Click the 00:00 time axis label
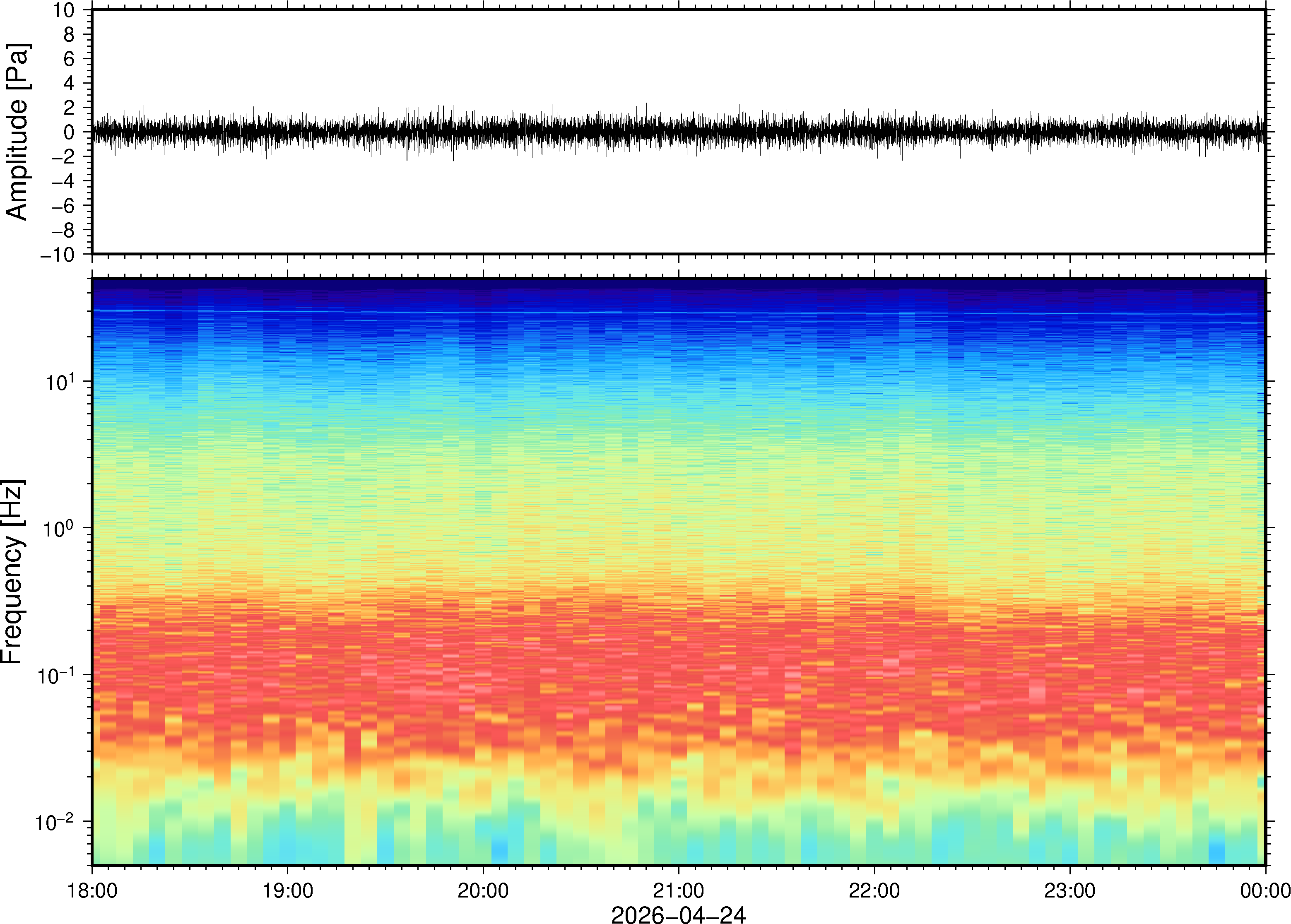Screen dimensions: 1291x924 pos(1265,890)
